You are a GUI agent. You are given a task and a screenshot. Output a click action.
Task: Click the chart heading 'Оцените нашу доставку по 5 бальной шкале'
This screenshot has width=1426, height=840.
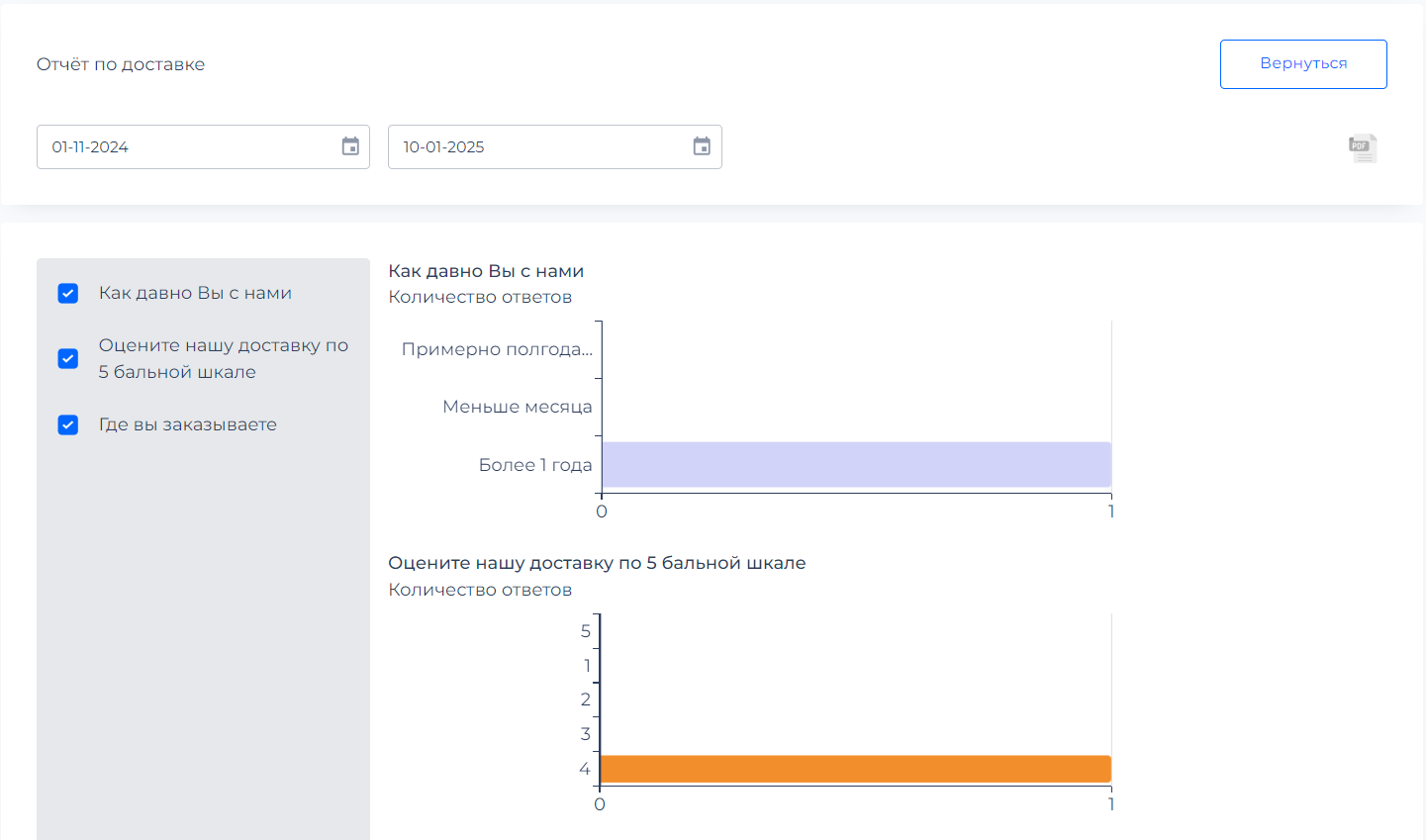[x=597, y=563]
